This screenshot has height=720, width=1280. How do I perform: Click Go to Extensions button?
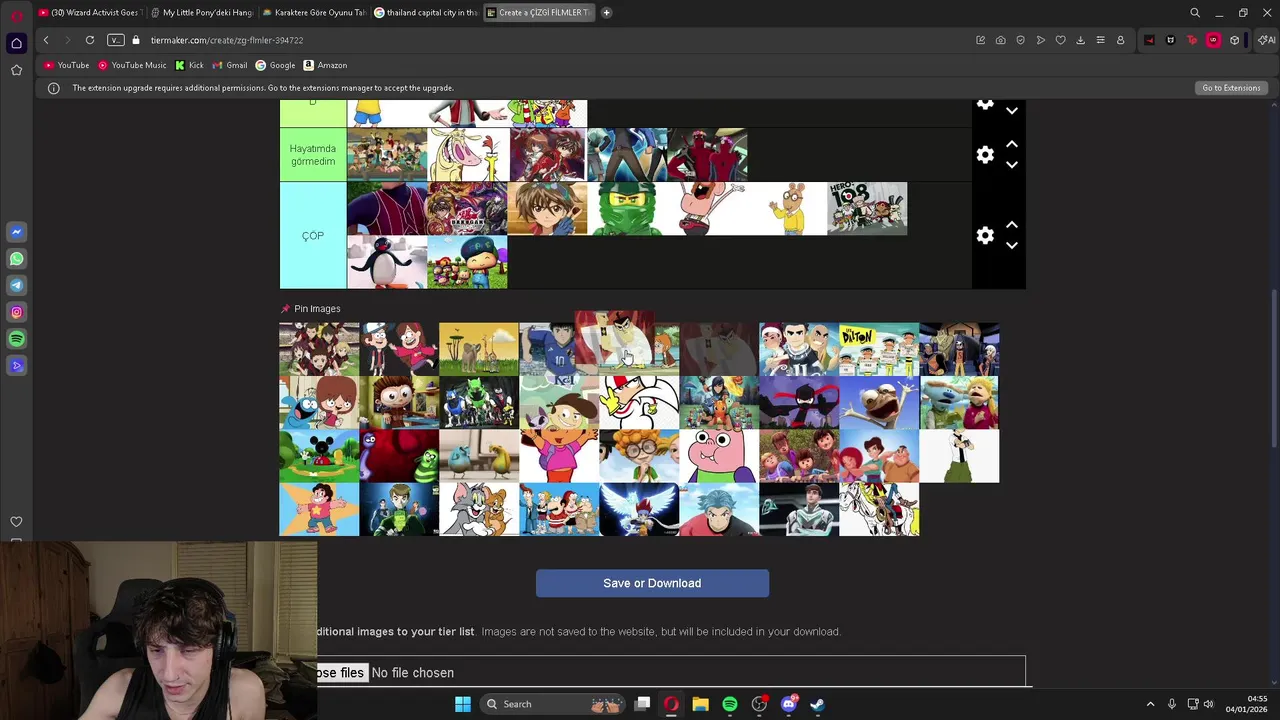point(1231,88)
